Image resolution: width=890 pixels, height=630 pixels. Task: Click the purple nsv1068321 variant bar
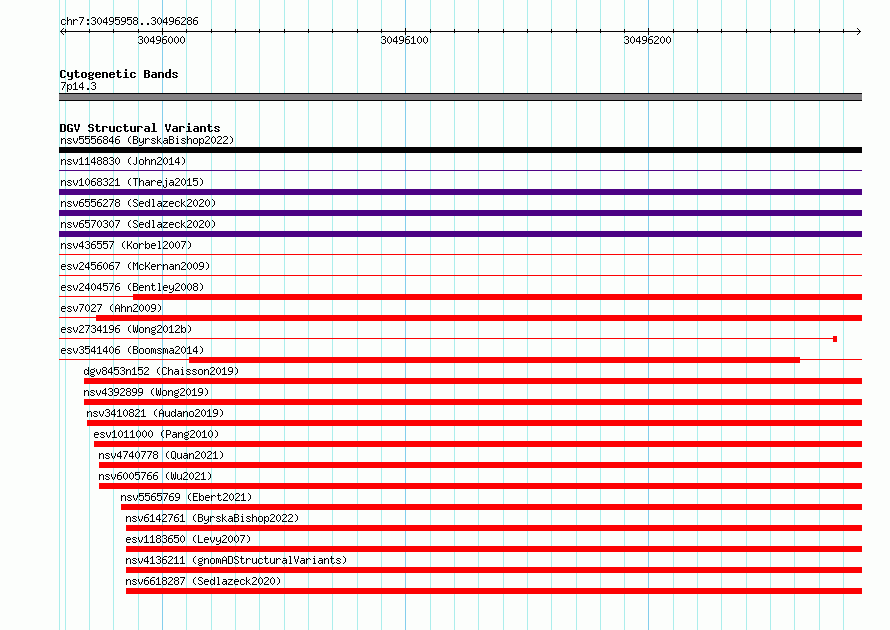(x=460, y=192)
